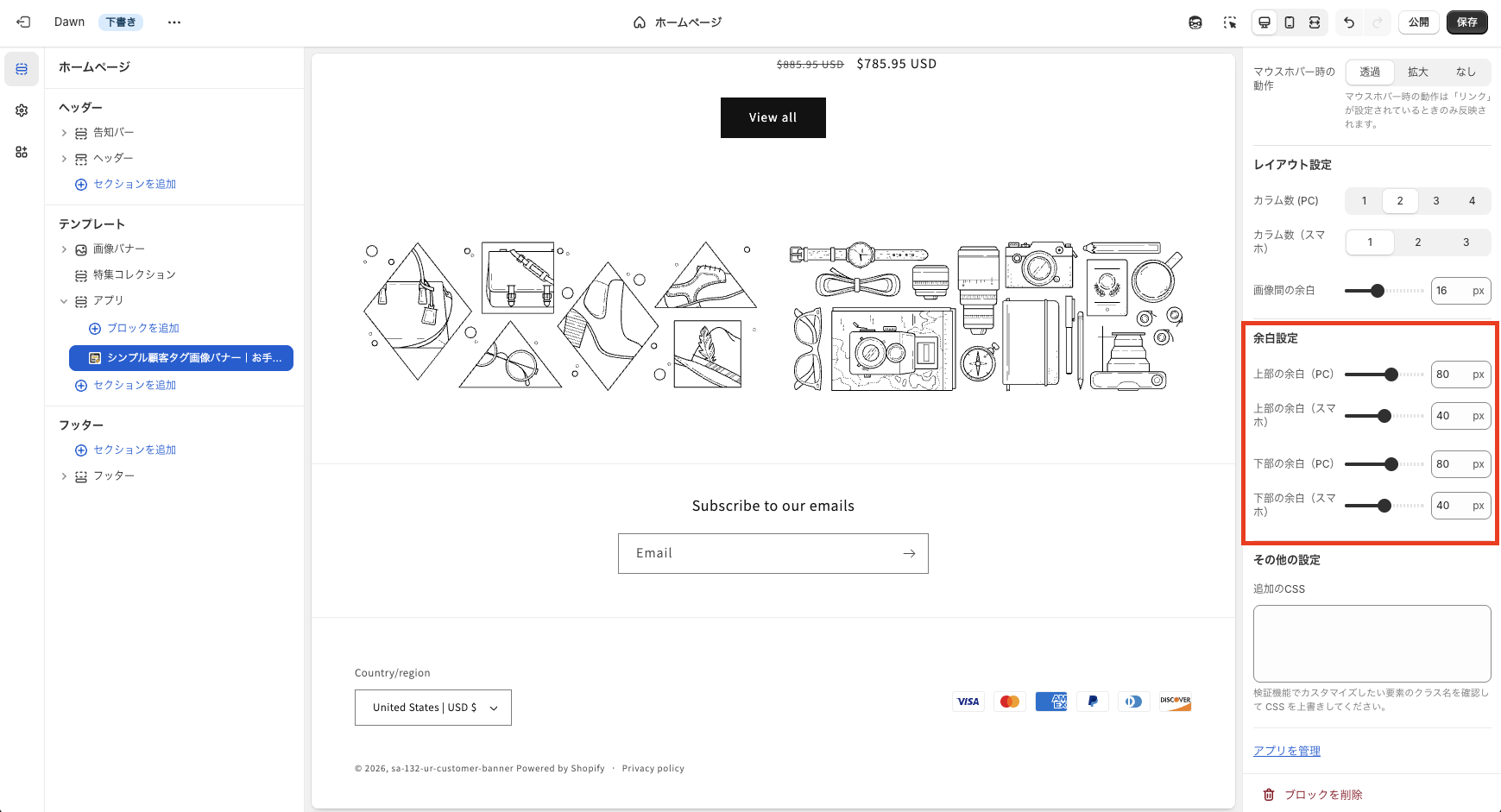
Task: Switch to mobile preview mode
Action: click(x=1290, y=22)
